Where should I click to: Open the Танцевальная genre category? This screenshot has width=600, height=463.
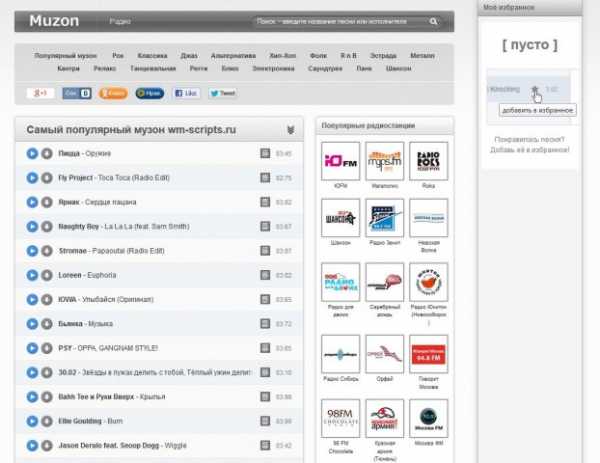[154, 69]
